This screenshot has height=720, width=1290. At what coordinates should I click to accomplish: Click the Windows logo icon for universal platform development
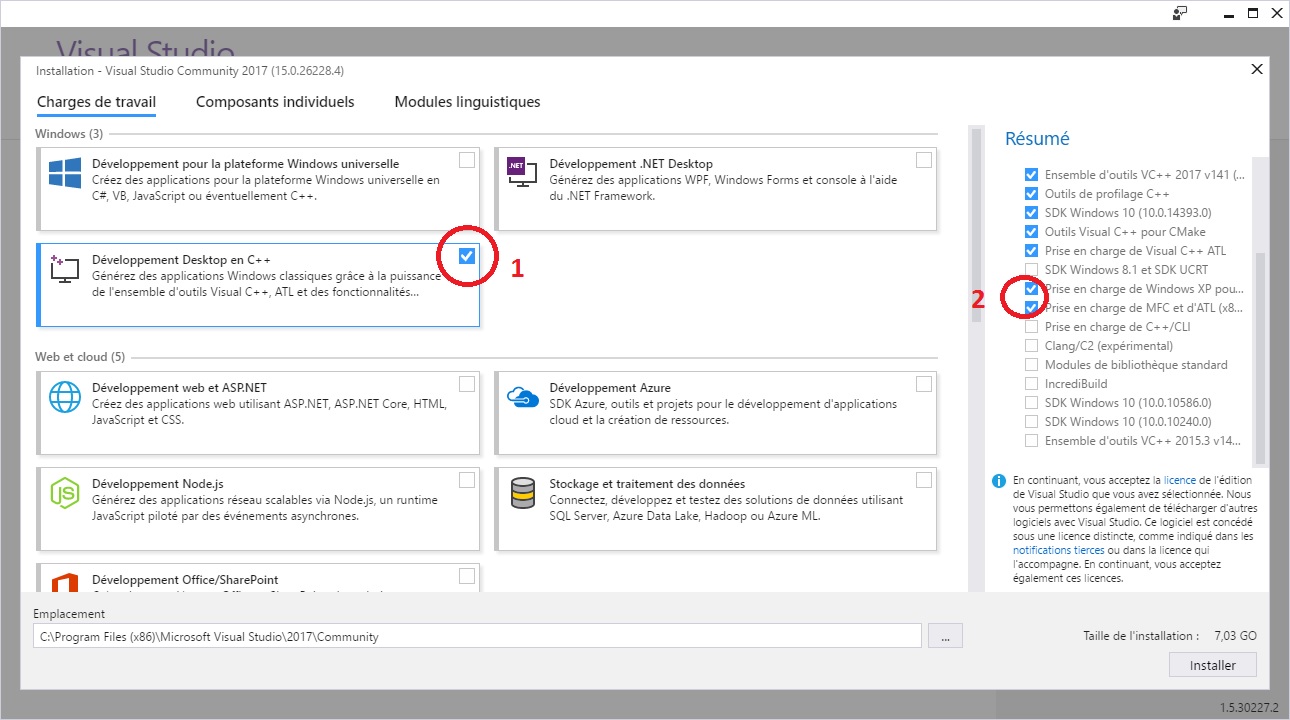tap(65, 172)
